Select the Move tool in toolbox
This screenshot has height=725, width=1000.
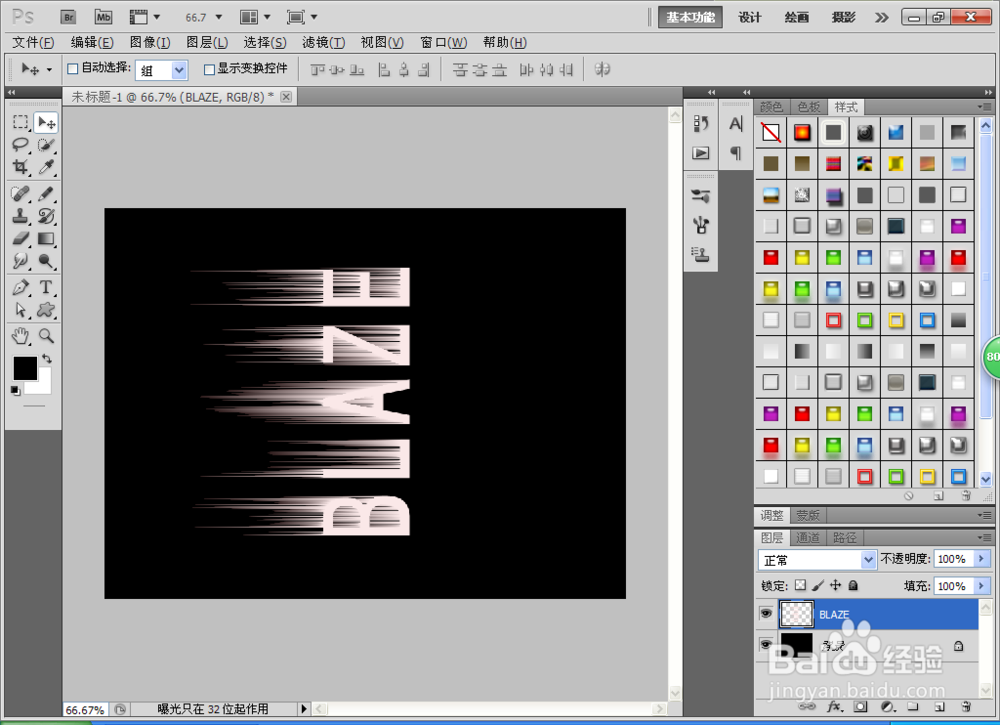(46, 122)
